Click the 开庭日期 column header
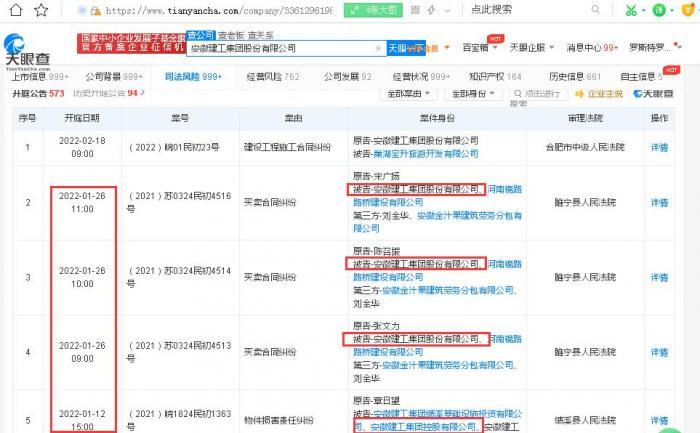700x433 pixels. (x=82, y=118)
